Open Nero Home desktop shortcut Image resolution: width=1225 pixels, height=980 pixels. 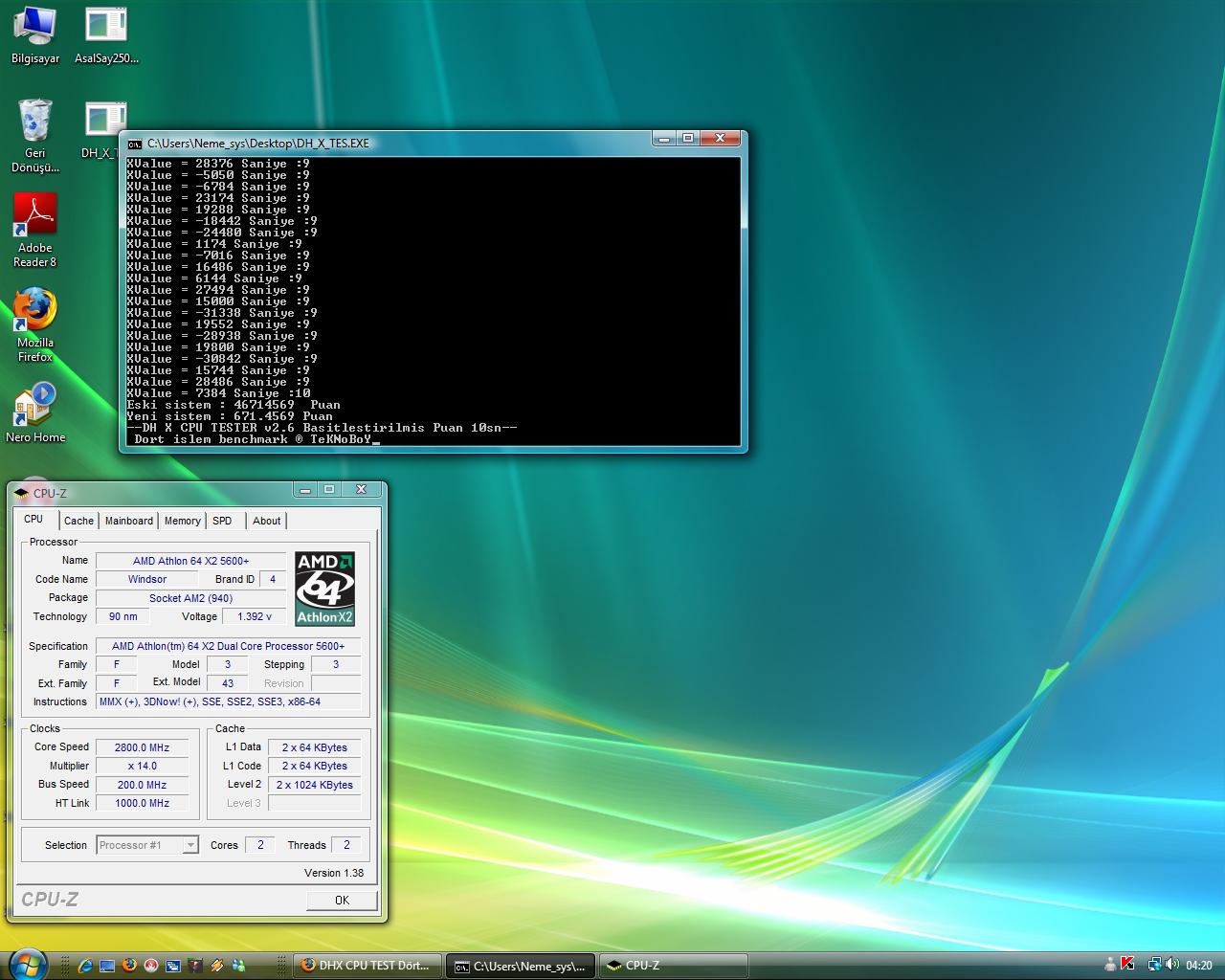(35, 412)
